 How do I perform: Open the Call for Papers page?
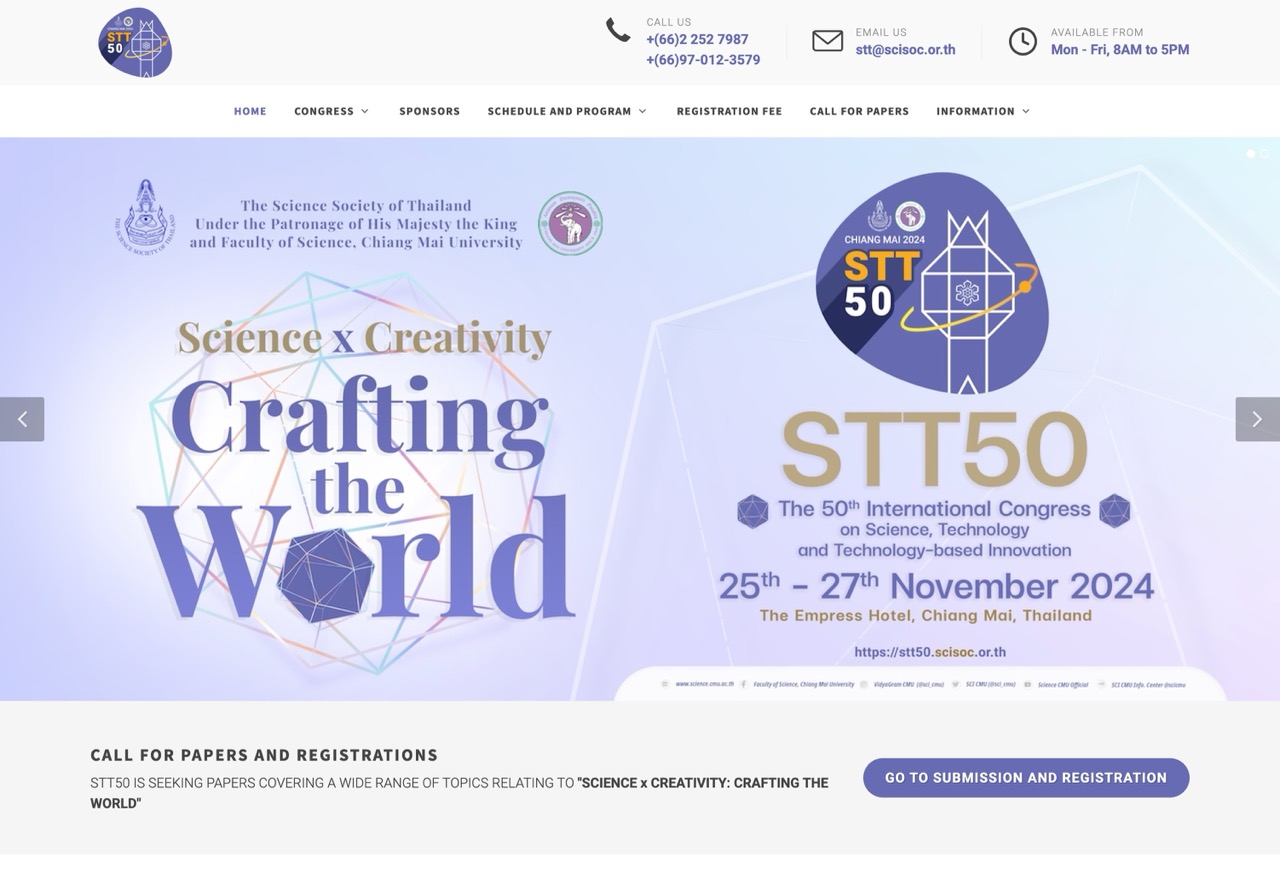[x=859, y=111]
